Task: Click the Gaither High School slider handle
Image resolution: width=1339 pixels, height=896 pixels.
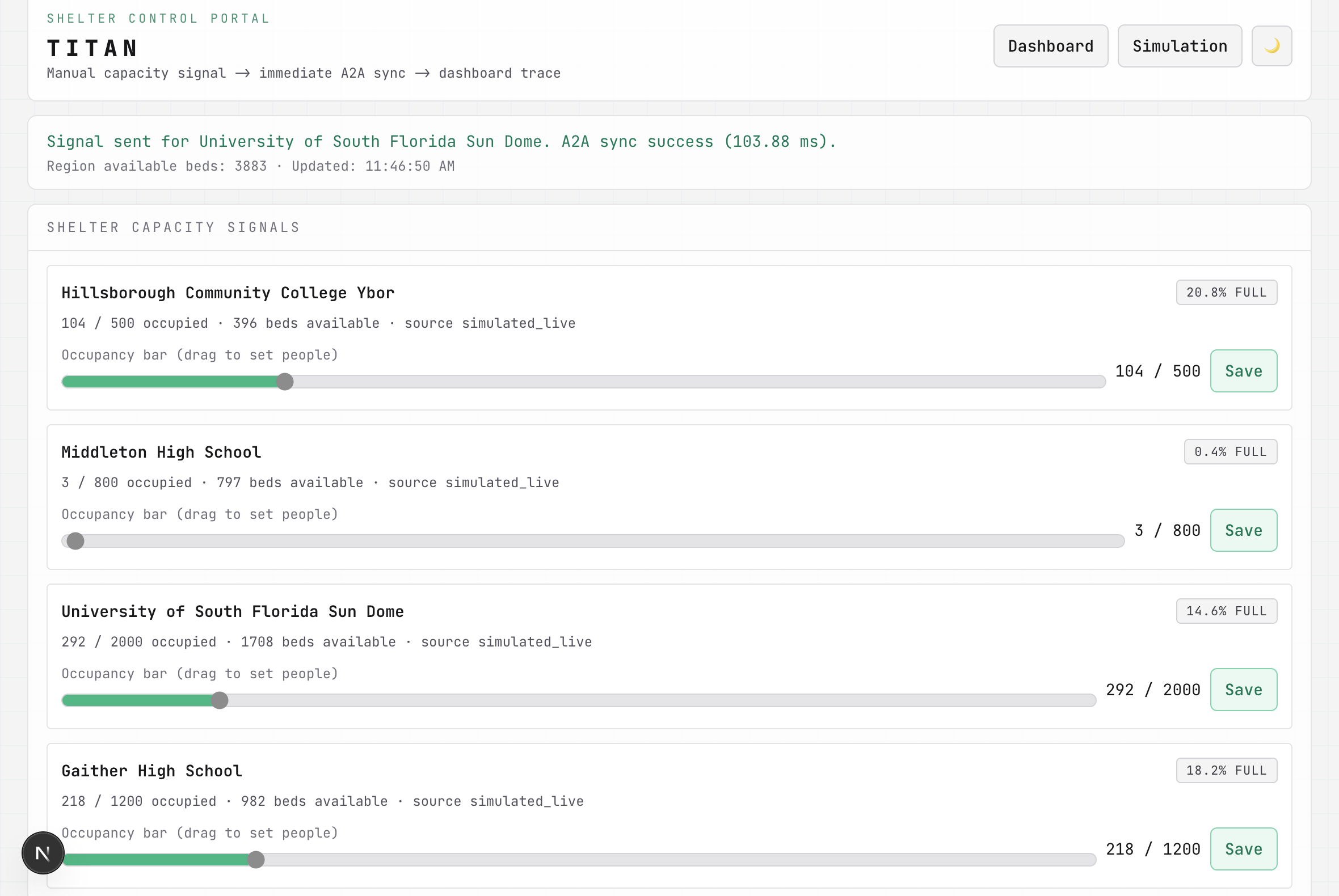Action: 256,860
